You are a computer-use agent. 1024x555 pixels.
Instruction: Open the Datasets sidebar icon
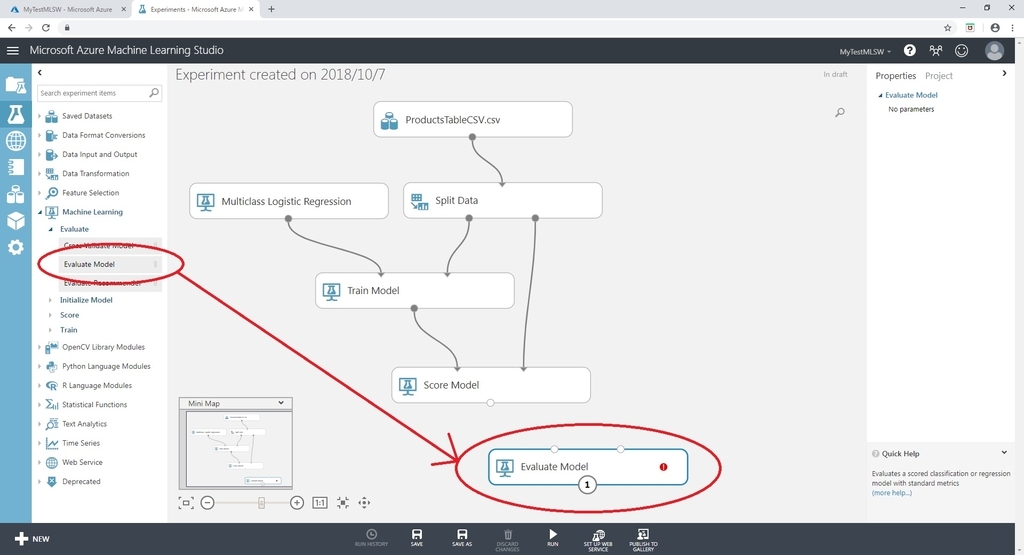pos(16,194)
